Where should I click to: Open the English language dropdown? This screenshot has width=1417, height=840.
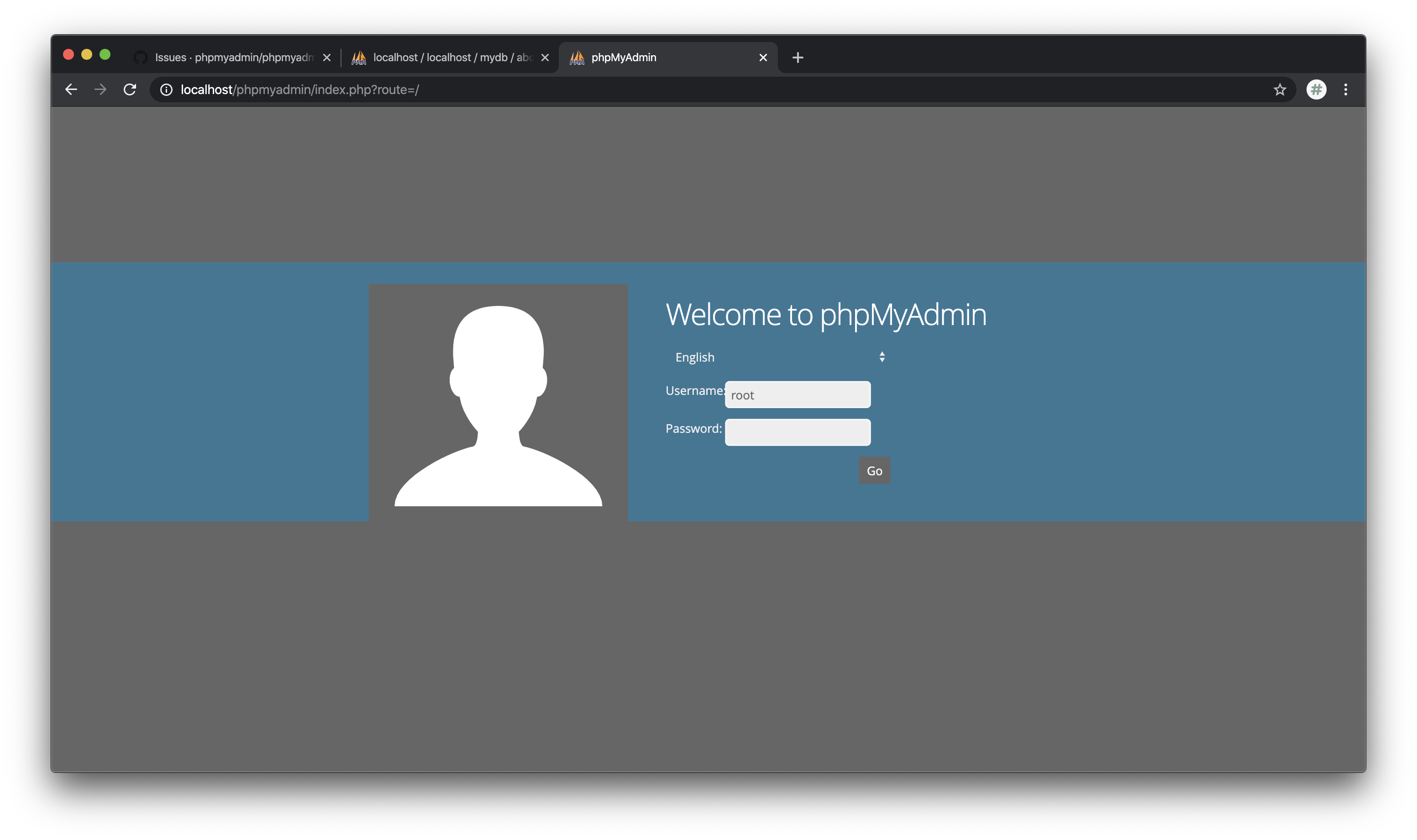779,357
